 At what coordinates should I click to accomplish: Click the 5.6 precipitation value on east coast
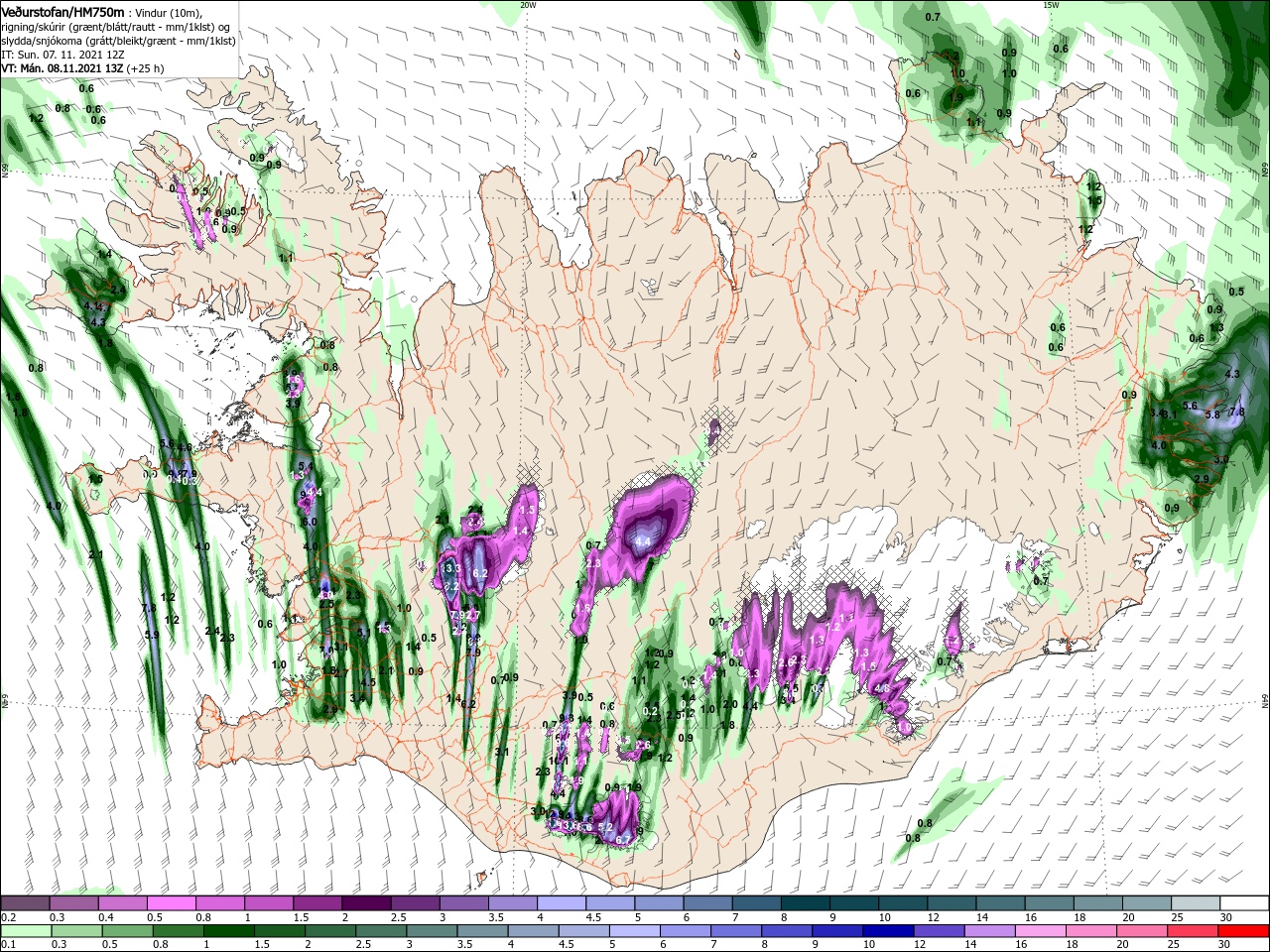point(1191,407)
